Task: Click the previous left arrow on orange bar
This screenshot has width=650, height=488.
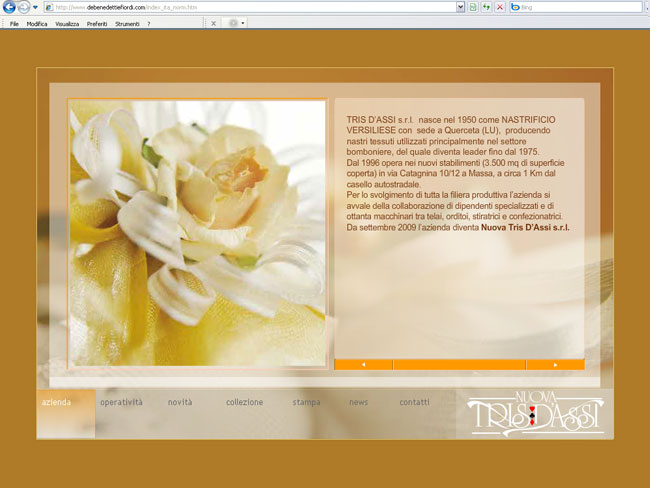Action: pos(364,365)
